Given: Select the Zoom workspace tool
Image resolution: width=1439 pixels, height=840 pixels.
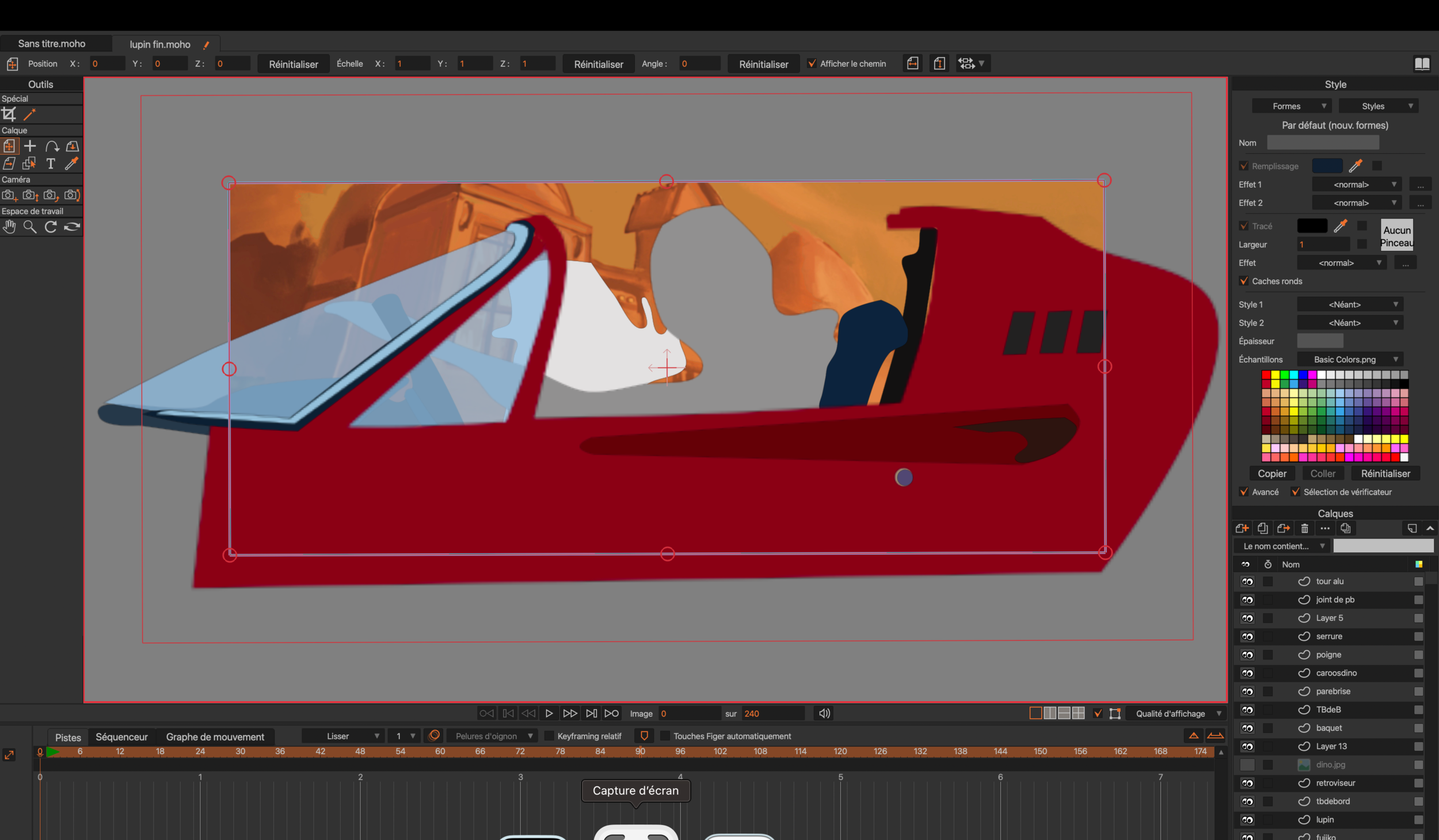Looking at the screenshot, I should pos(30,227).
